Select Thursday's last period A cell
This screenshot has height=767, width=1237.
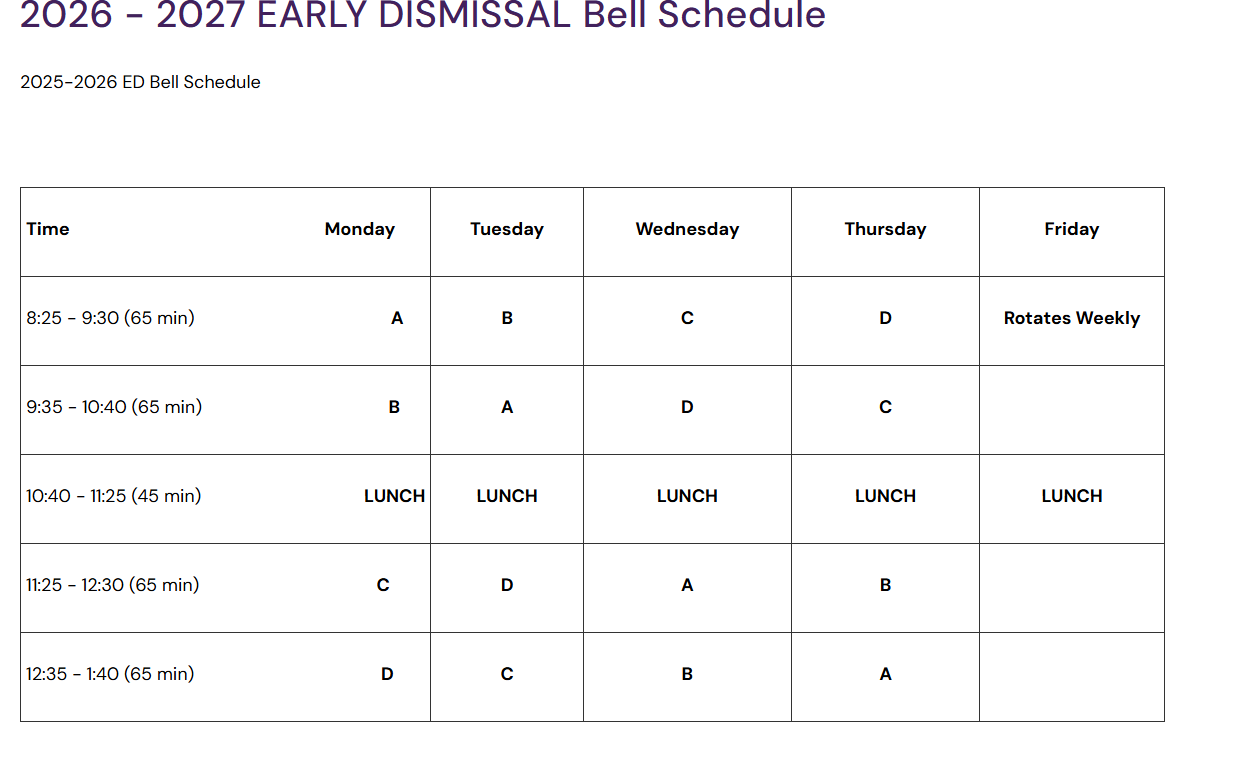pyautogui.click(x=885, y=674)
